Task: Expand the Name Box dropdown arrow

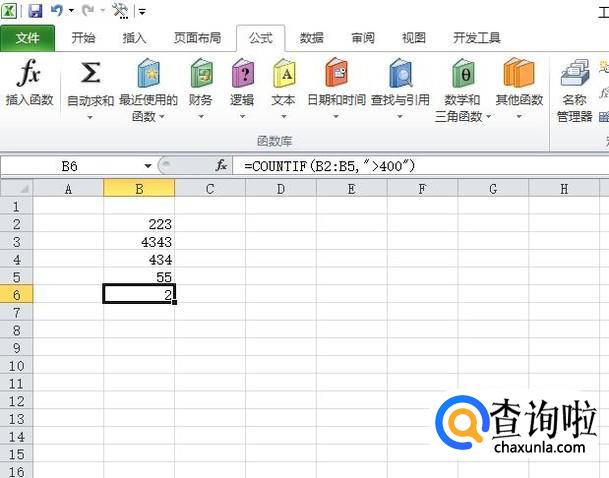Action: 148,166
